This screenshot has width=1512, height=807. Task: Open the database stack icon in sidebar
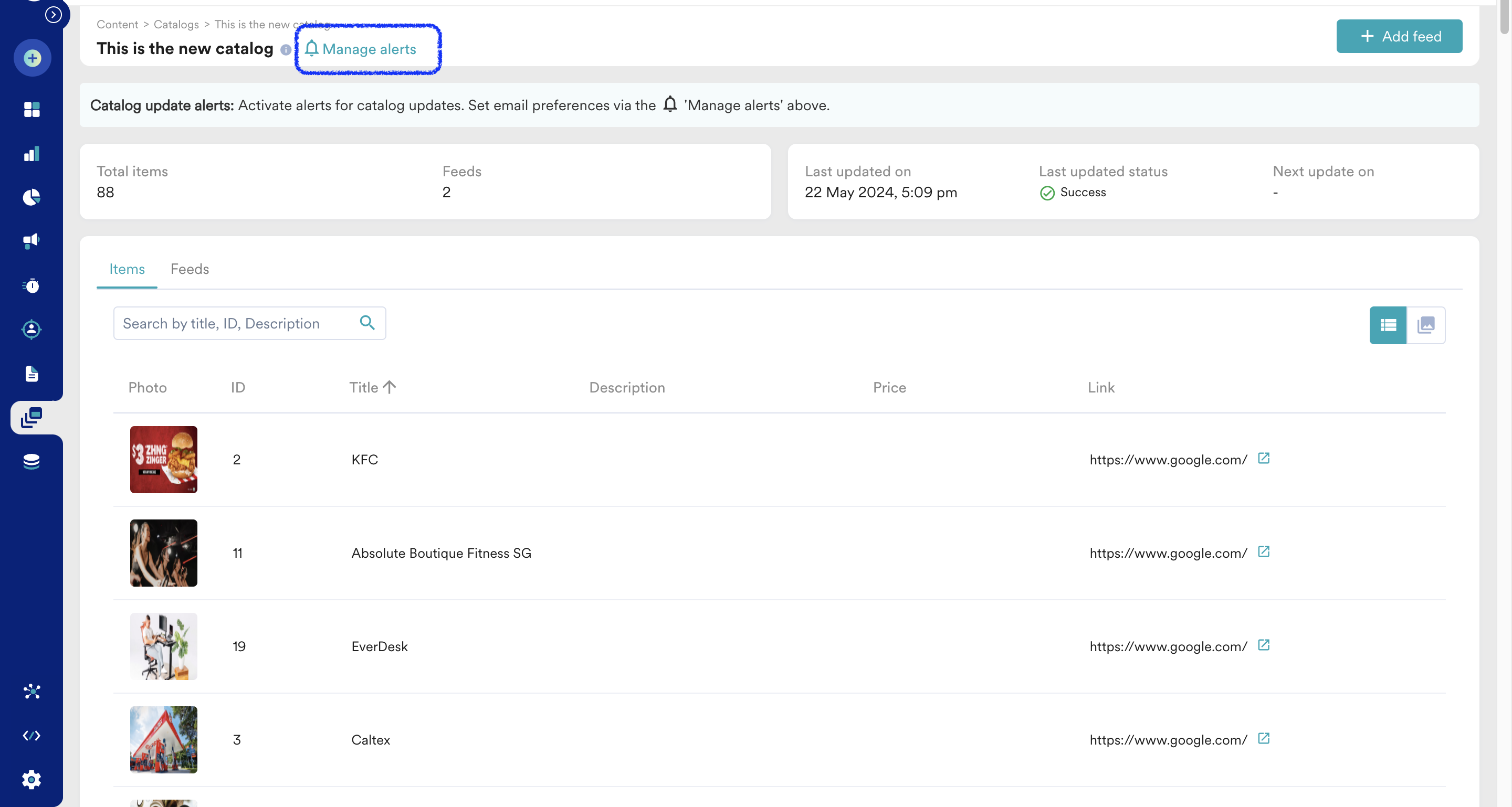click(31, 462)
